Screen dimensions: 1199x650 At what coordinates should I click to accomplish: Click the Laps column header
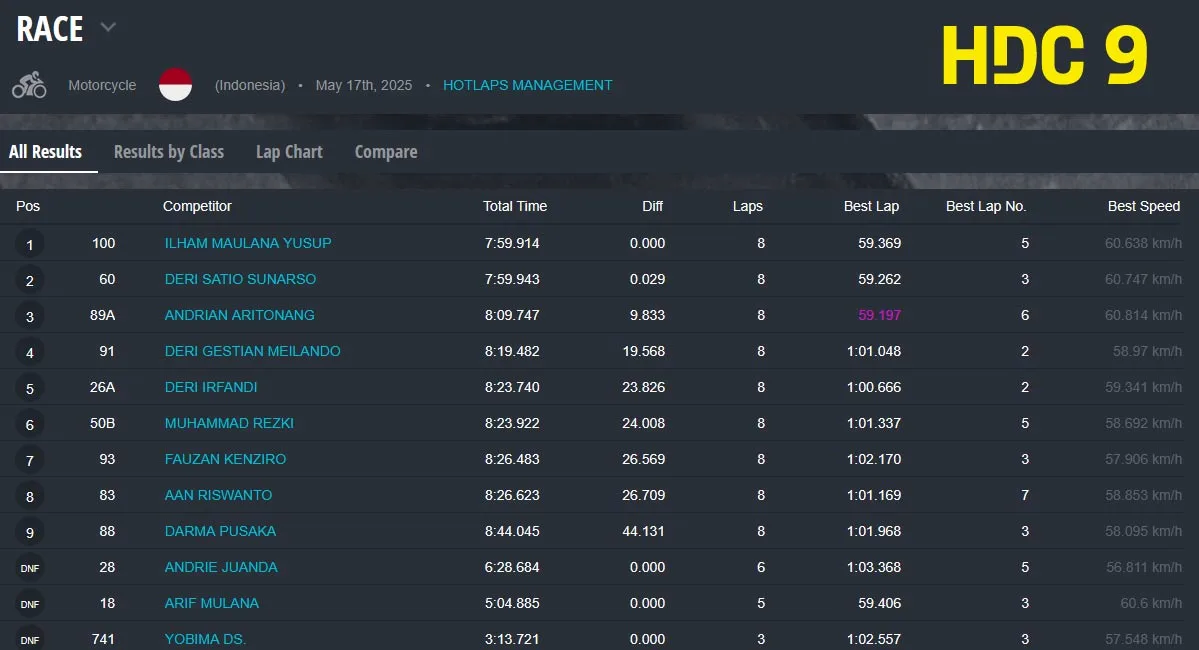pos(747,206)
